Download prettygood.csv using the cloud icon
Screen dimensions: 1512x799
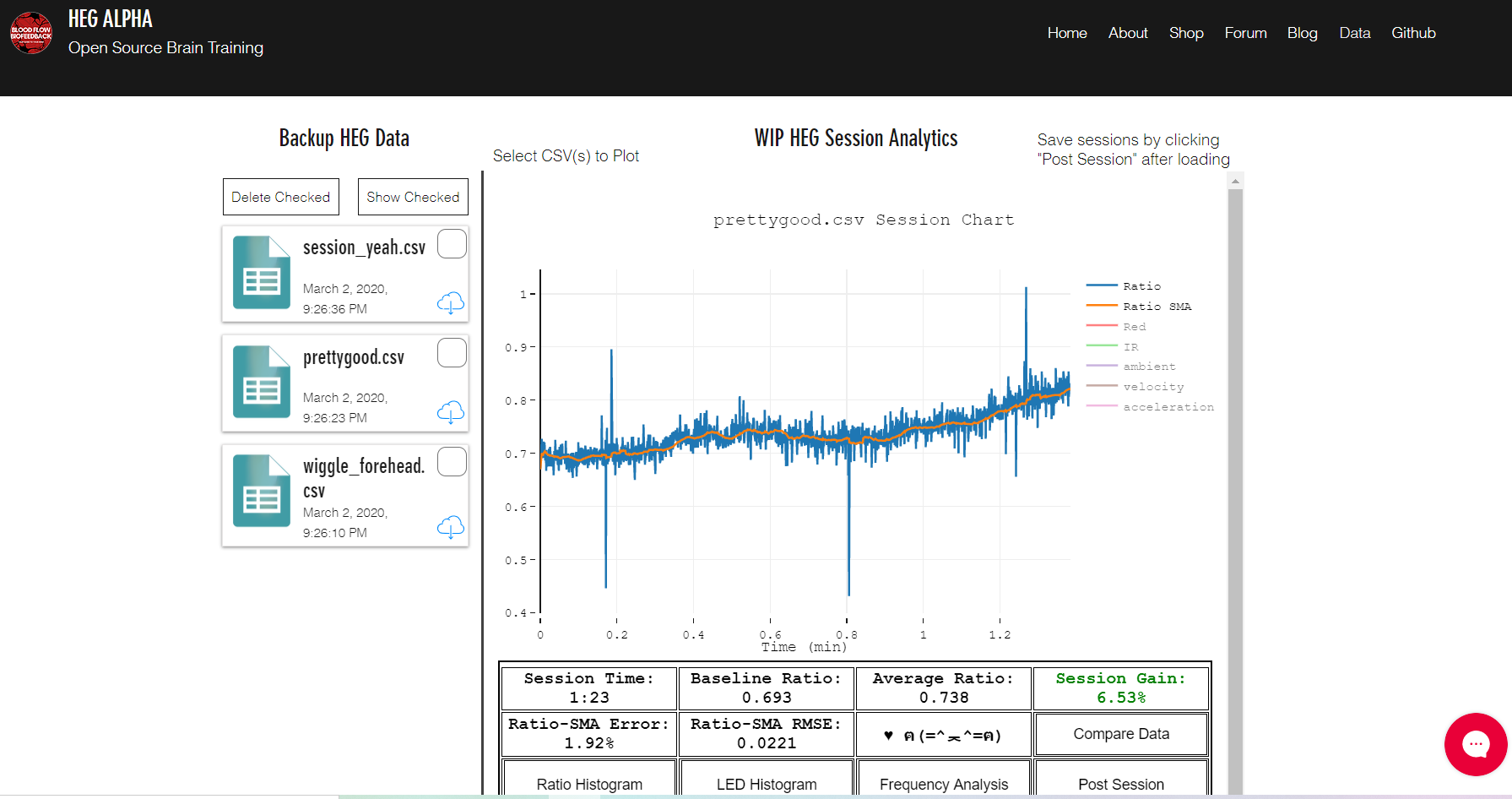pyautogui.click(x=452, y=412)
